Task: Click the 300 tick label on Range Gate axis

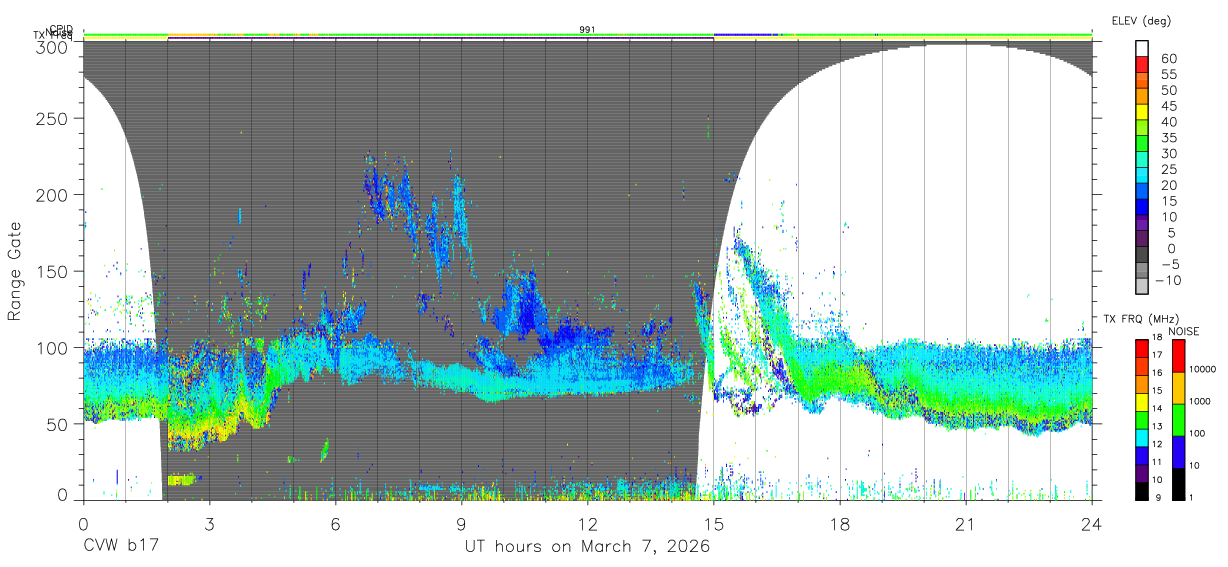Action: (54, 46)
